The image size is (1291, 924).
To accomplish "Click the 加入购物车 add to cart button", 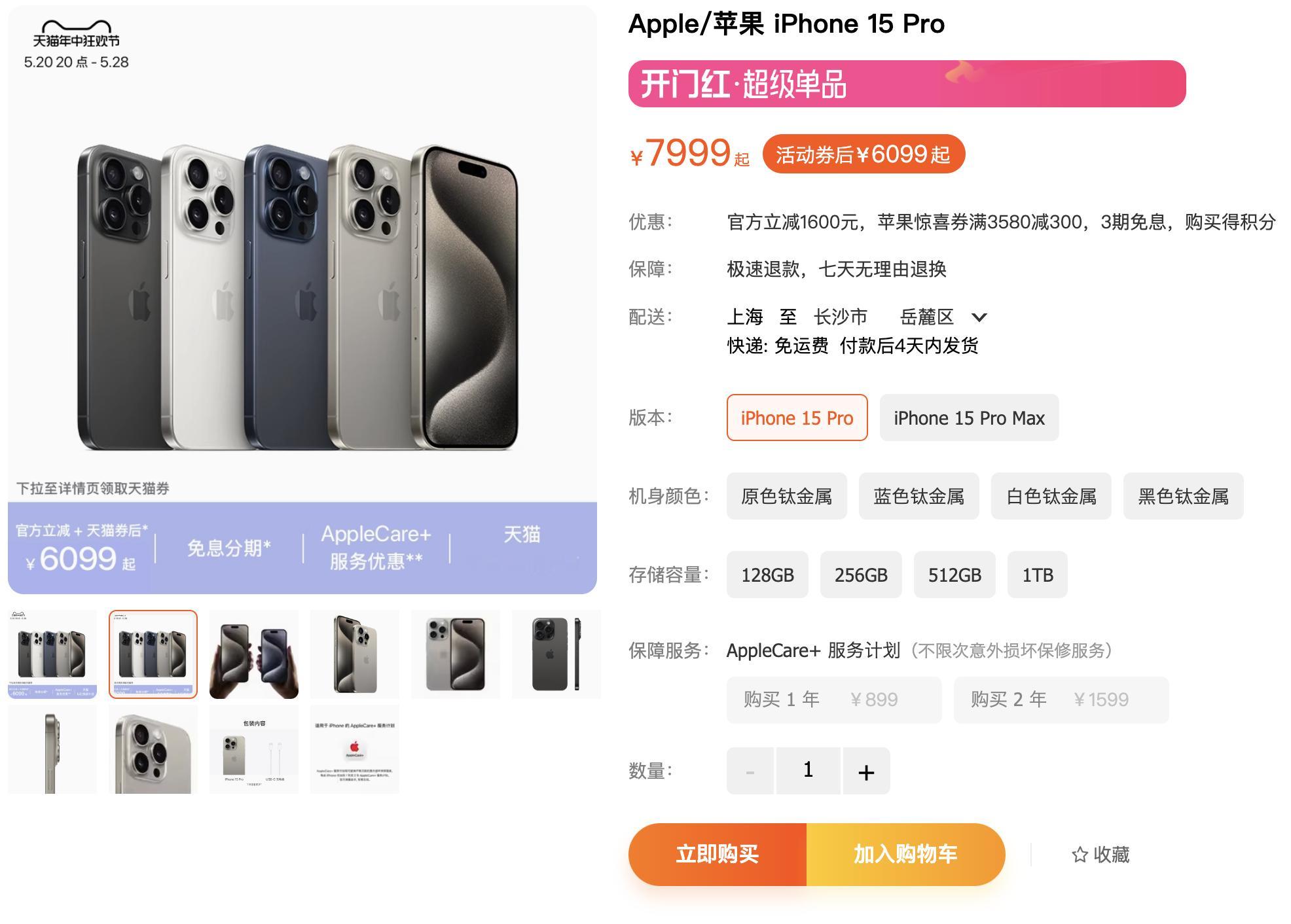I will [x=905, y=854].
